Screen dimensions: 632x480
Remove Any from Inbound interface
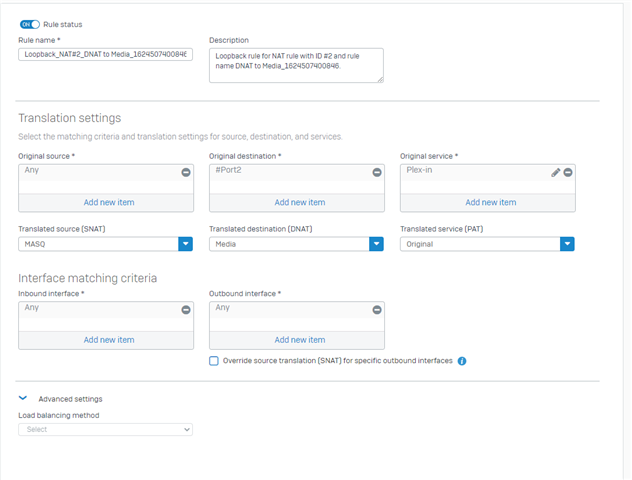[x=186, y=310]
